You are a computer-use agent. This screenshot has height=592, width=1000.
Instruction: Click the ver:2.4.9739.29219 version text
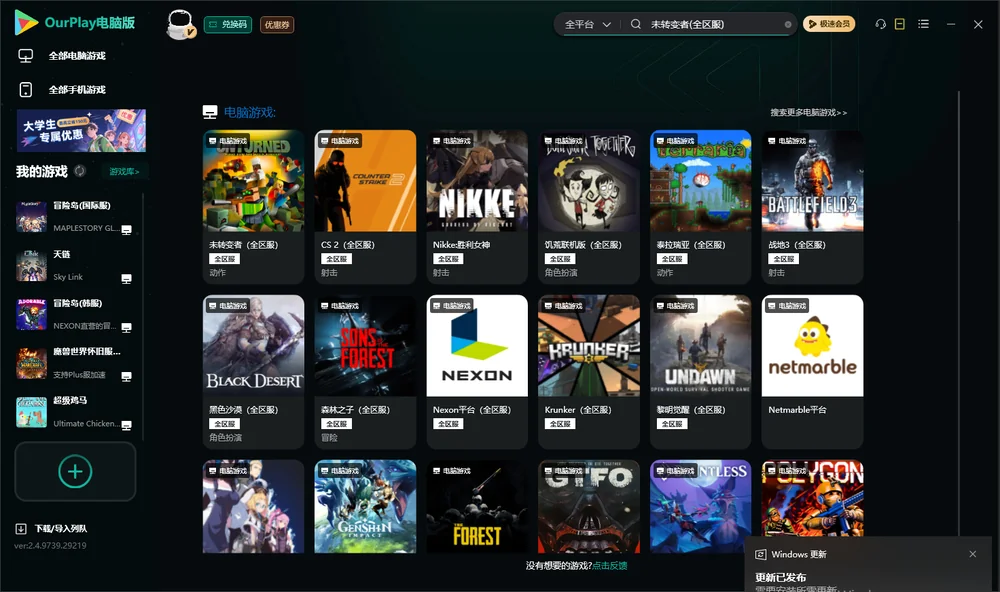[50, 546]
